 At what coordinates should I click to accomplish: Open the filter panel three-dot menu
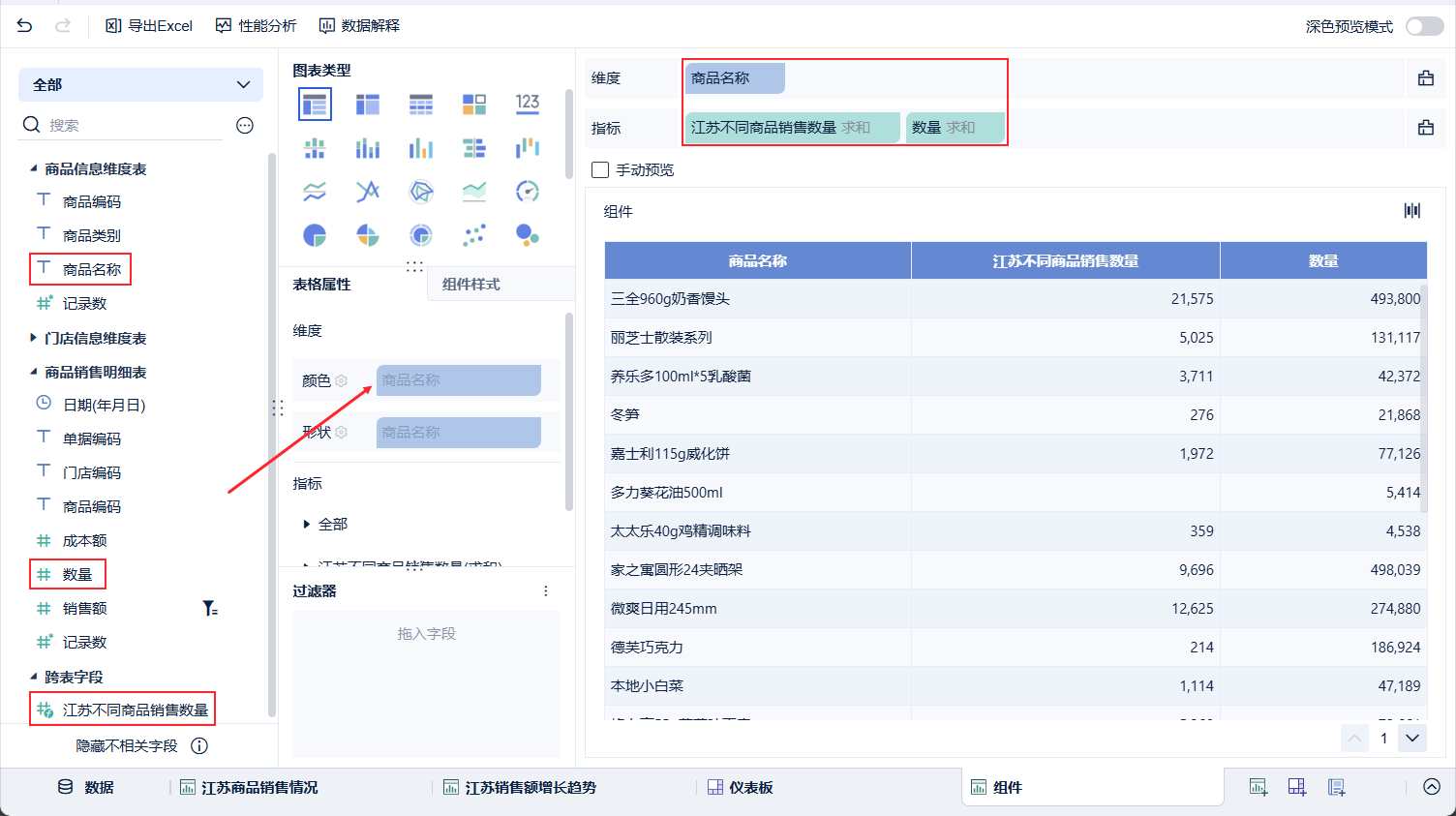(546, 590)
